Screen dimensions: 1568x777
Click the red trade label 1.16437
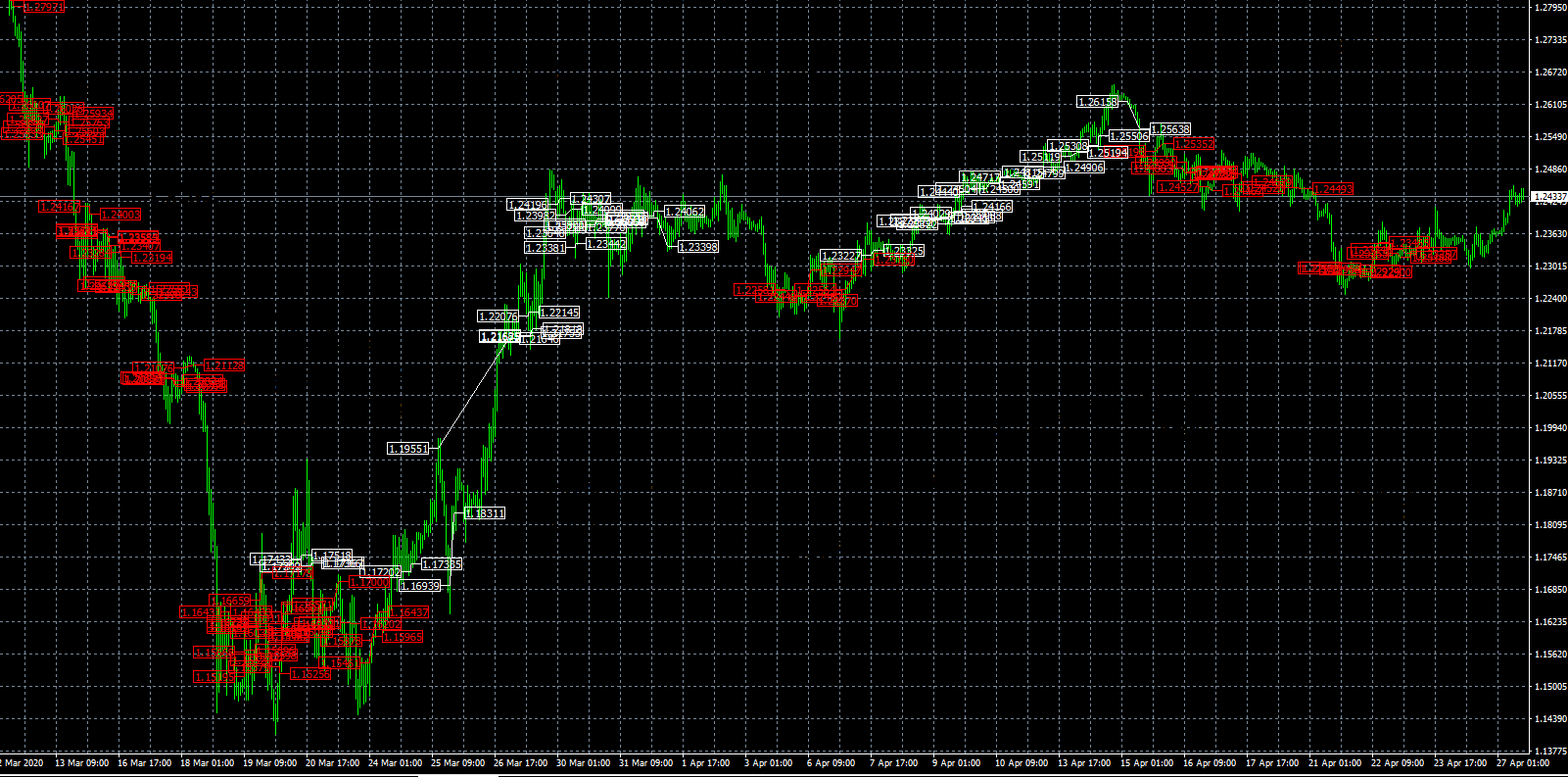tap(407, 612)
